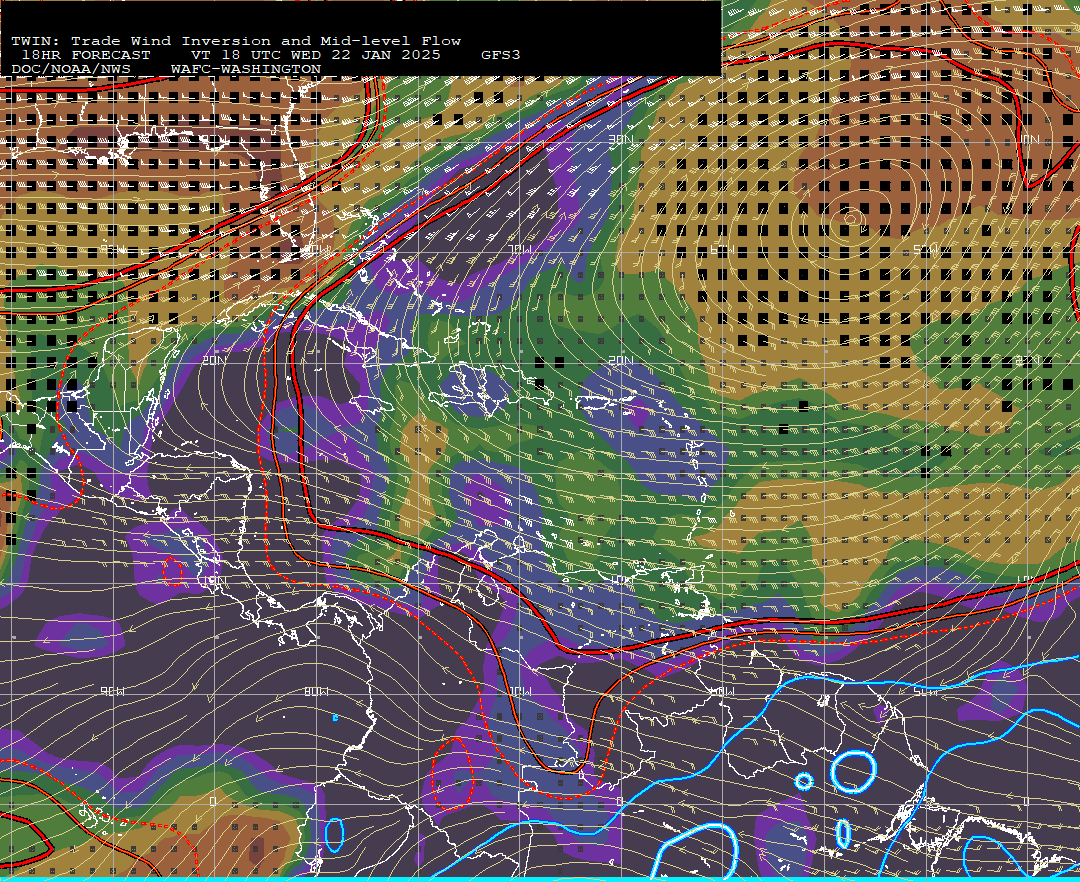Click the 90W label over the Pacific

[114, 691]
